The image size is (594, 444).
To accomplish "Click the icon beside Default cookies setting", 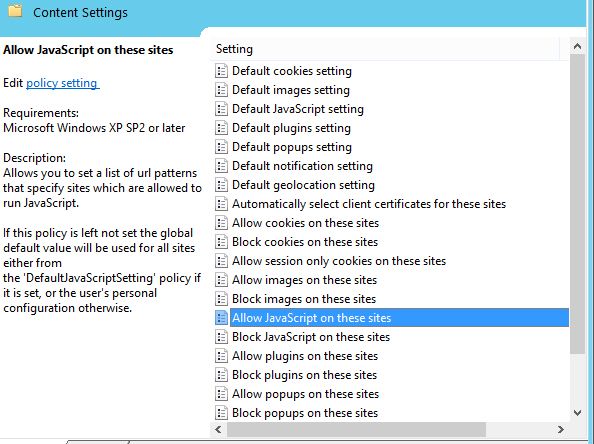I will tap(221, 71).
